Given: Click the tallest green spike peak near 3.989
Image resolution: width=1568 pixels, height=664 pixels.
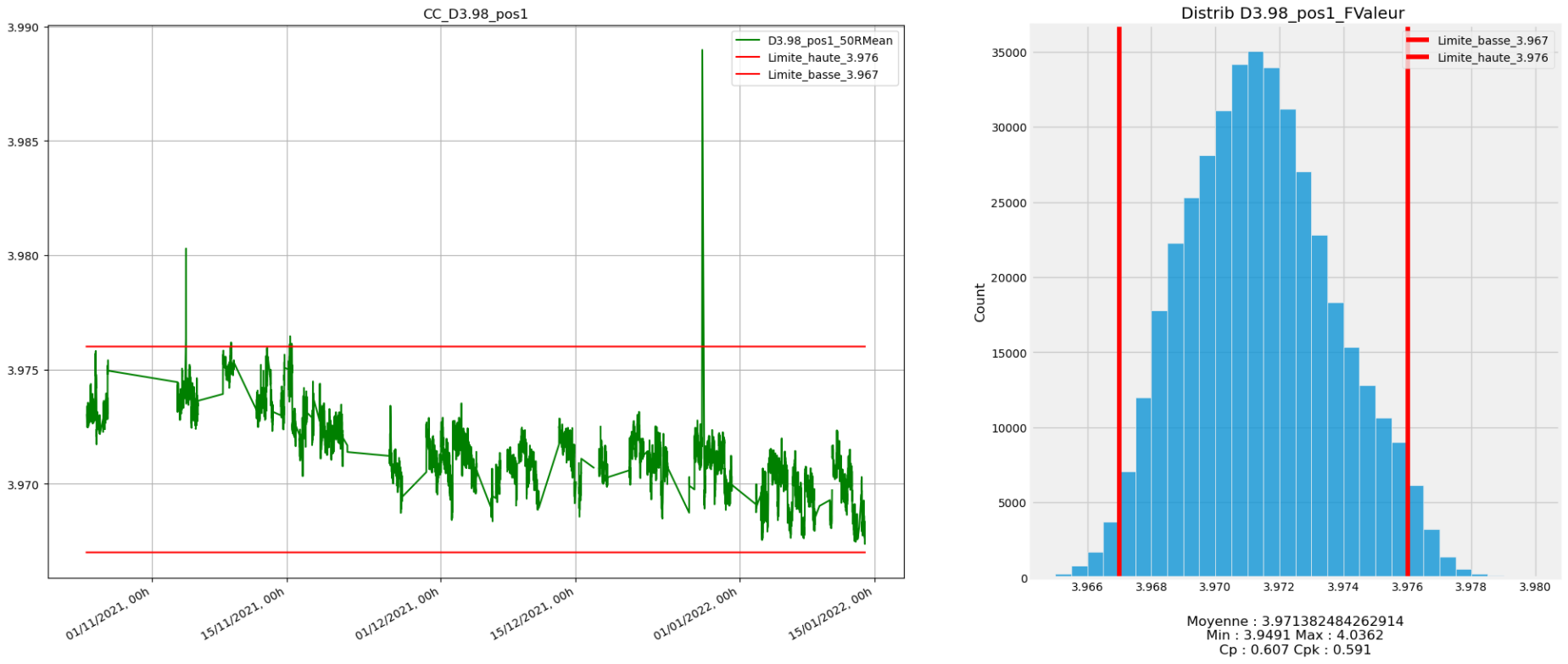Looking at the screenshot, I should tap(702, 51).
